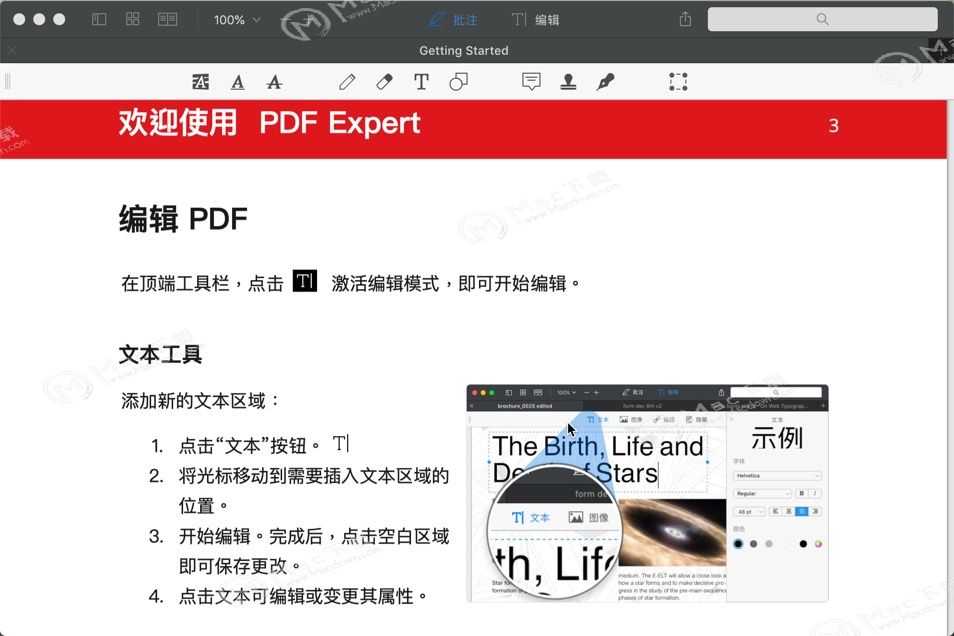
Task: Click the 文本工具 subheading
Action: pyautogui.click(x=160, y=354)
